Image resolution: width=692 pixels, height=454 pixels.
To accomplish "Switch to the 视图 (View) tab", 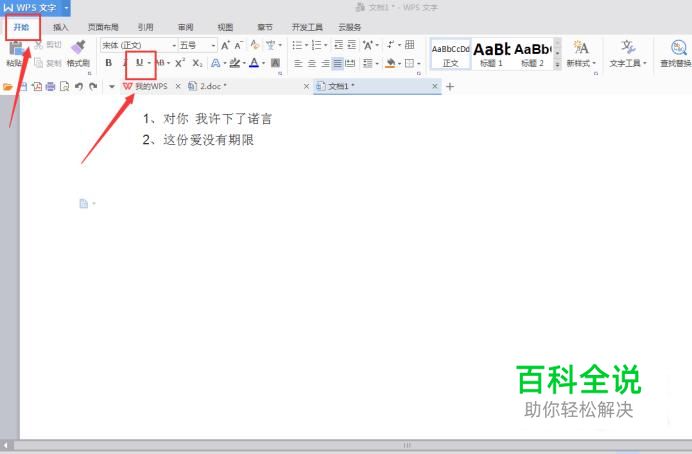I will pos(225,27).
